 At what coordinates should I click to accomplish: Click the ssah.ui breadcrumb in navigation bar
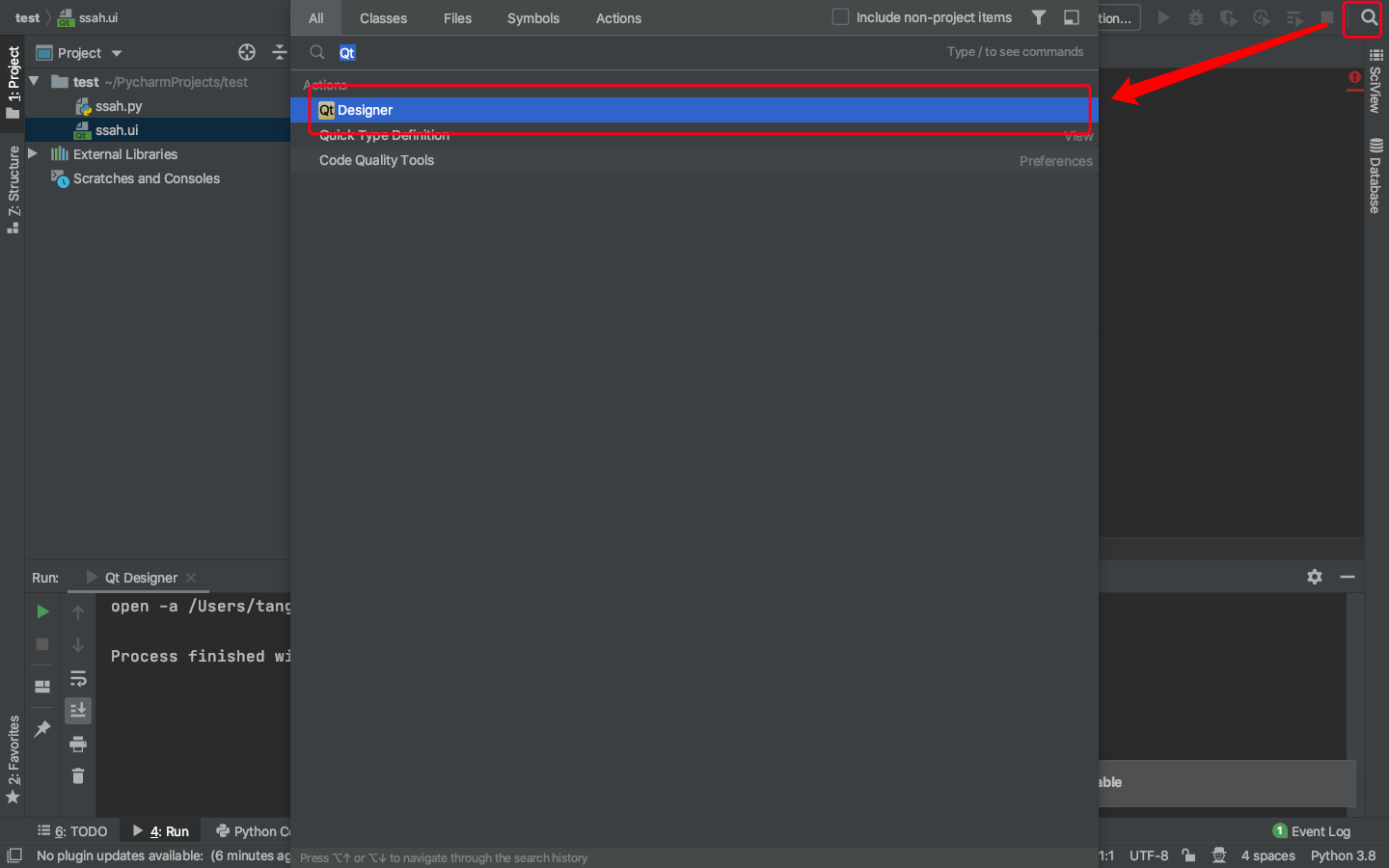[x=89, y=17]
